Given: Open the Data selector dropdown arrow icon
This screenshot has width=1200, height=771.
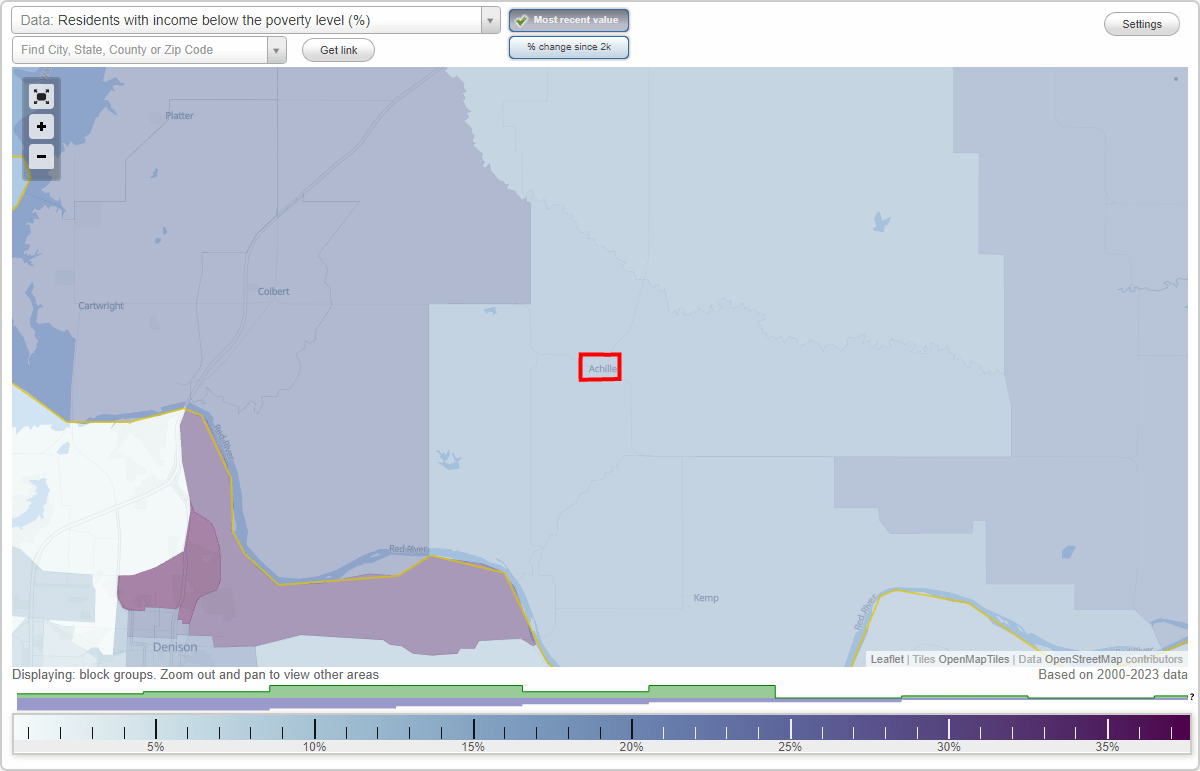Looking at the screenshot, I should [488, 19].
